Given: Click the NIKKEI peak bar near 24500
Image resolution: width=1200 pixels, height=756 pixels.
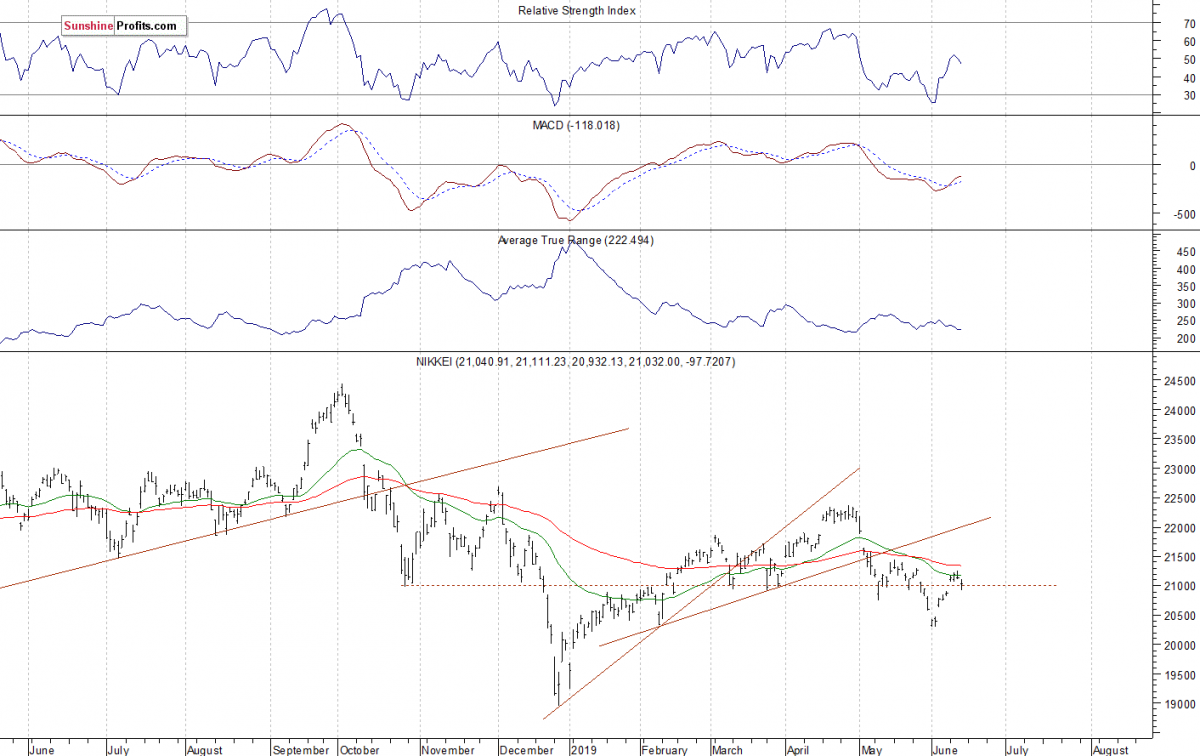Looking at the screenshot, I should (341, 390).
